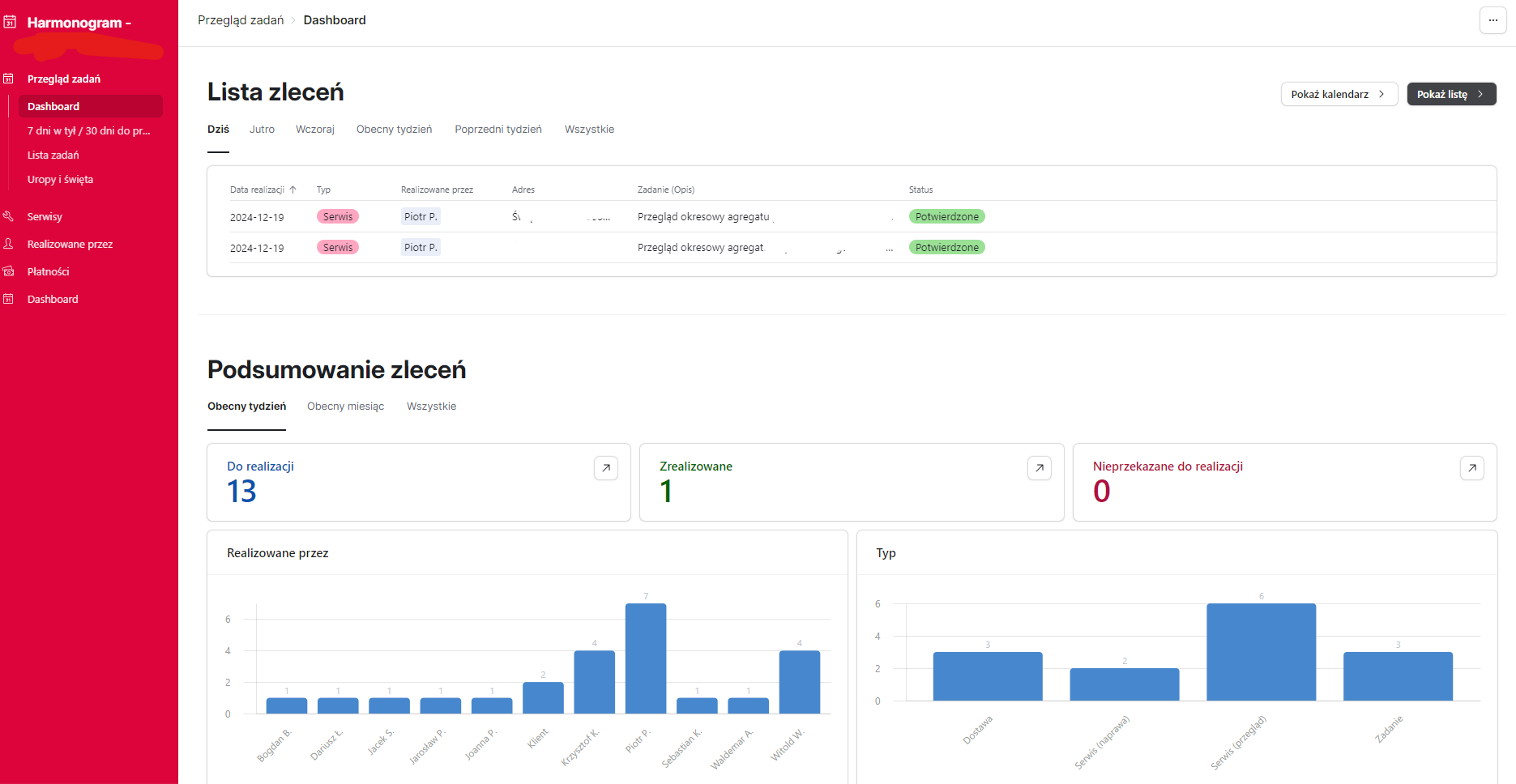Open the Nieprzekazane do realizacji arrow icon
This screenshot has height=784, width=1516.
[x=1472, y=468]
